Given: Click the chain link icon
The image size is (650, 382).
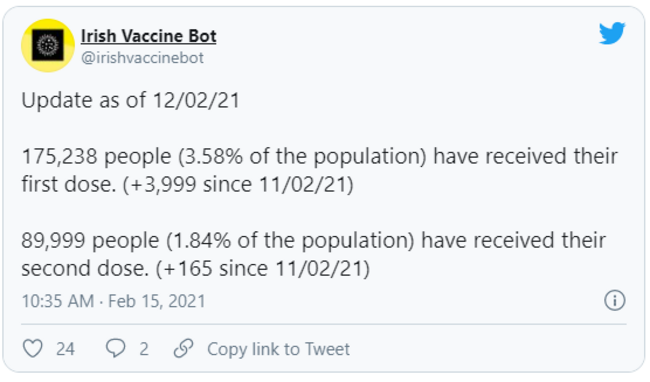Looking at the screenshot, I should (x=183, y=348).
